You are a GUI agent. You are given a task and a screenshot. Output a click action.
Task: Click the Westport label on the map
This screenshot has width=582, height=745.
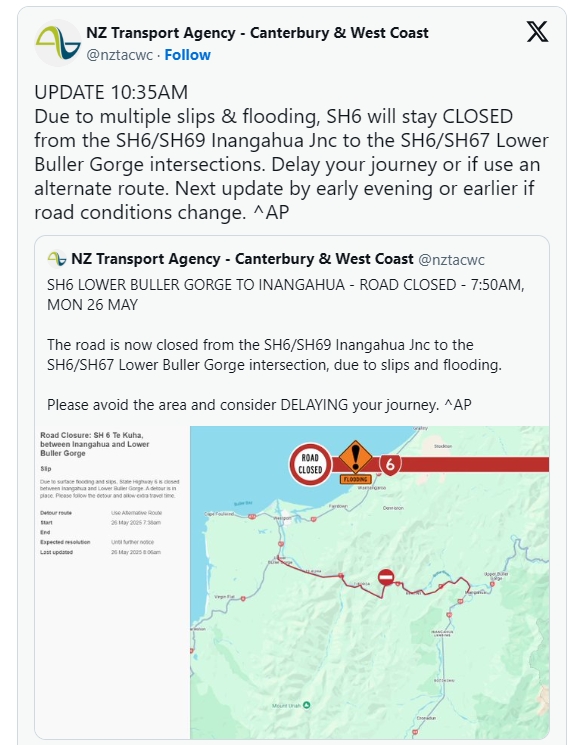282,518
